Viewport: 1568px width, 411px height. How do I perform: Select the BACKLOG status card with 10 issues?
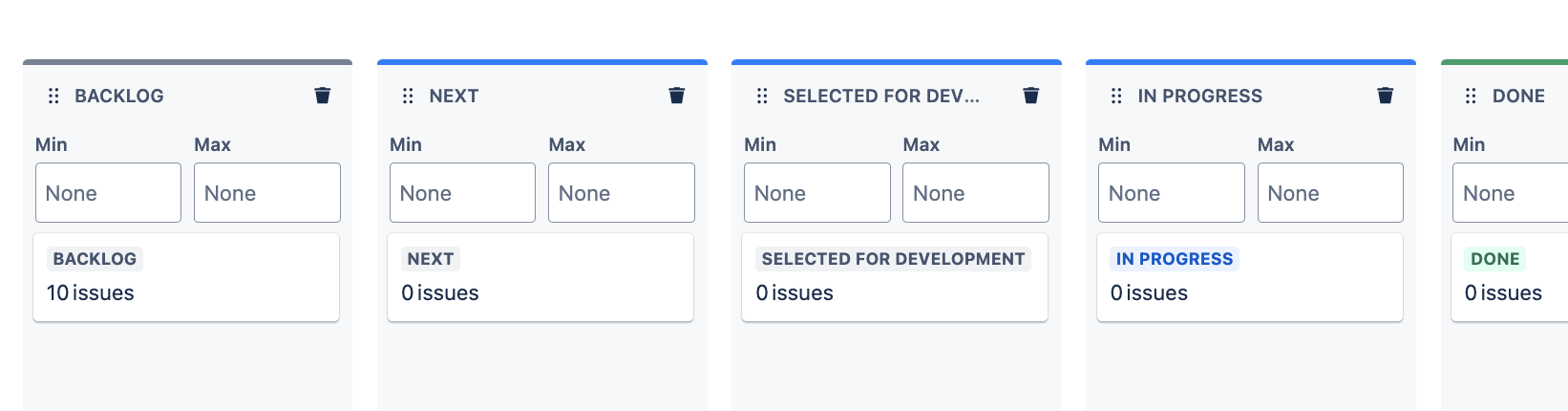[186, 277]
